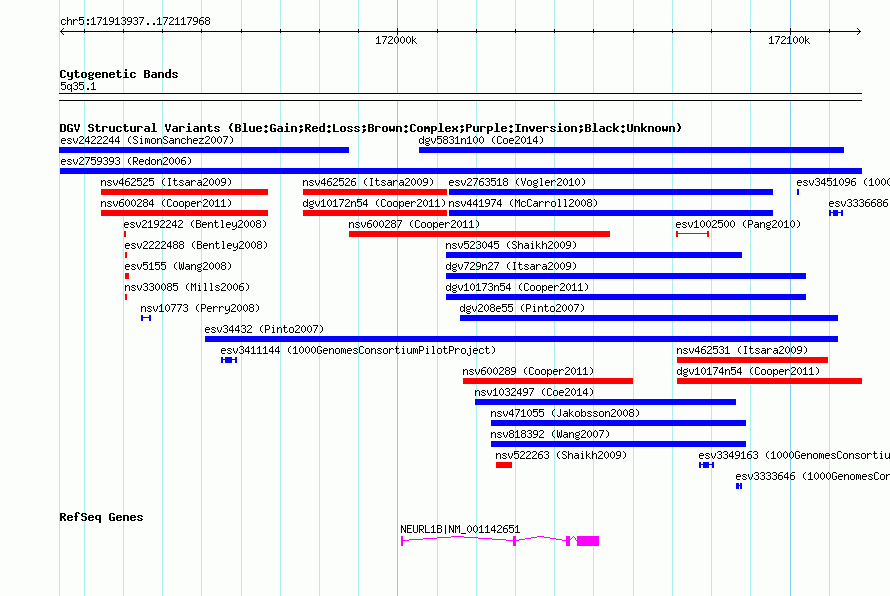Click the esv2222488 (Bentley2008) variant label
The image size is (890, 596).
click(196, 245)
